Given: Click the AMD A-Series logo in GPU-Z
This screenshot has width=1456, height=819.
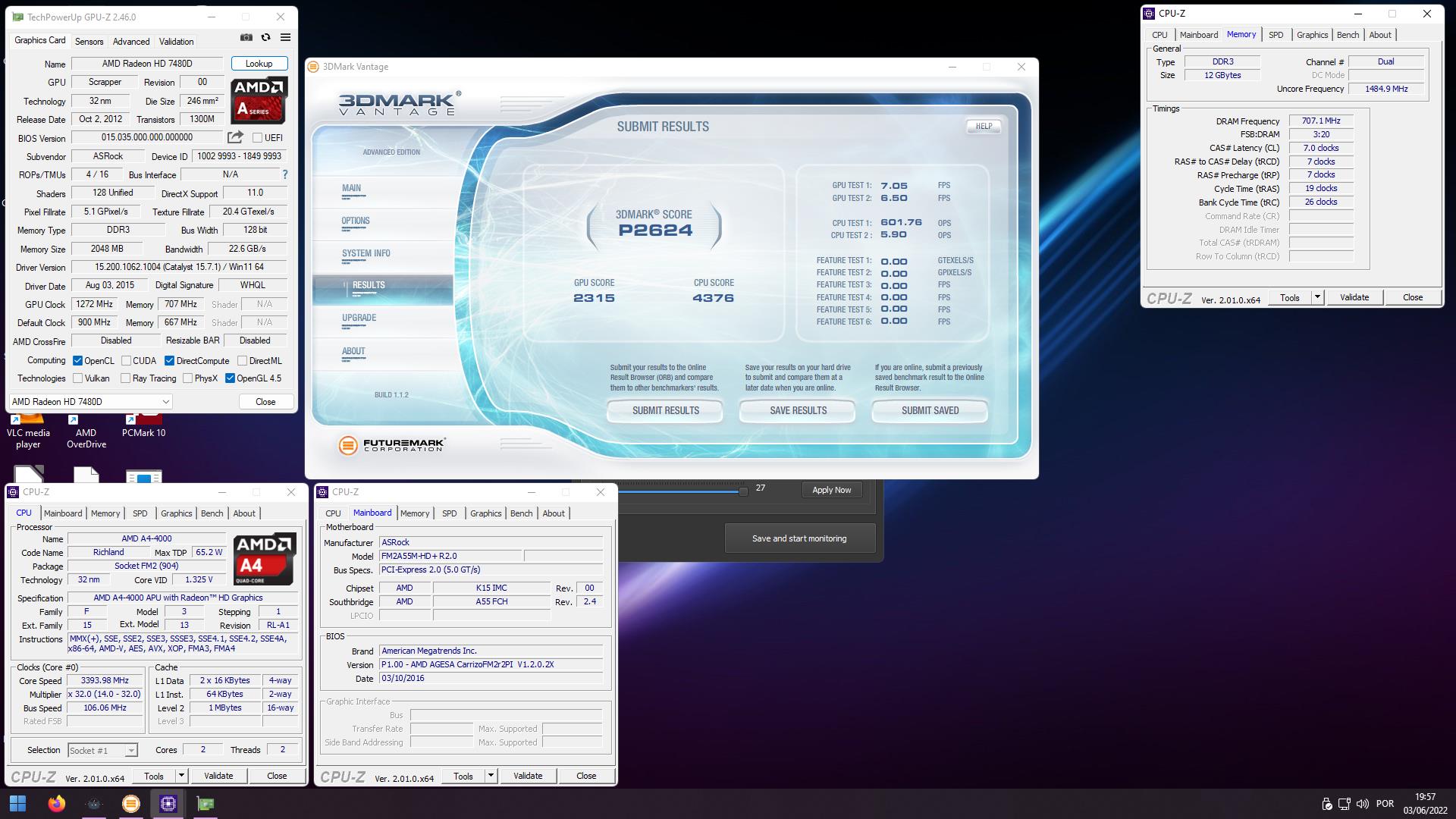Looking at the screenshot, I should click(259, 100).
